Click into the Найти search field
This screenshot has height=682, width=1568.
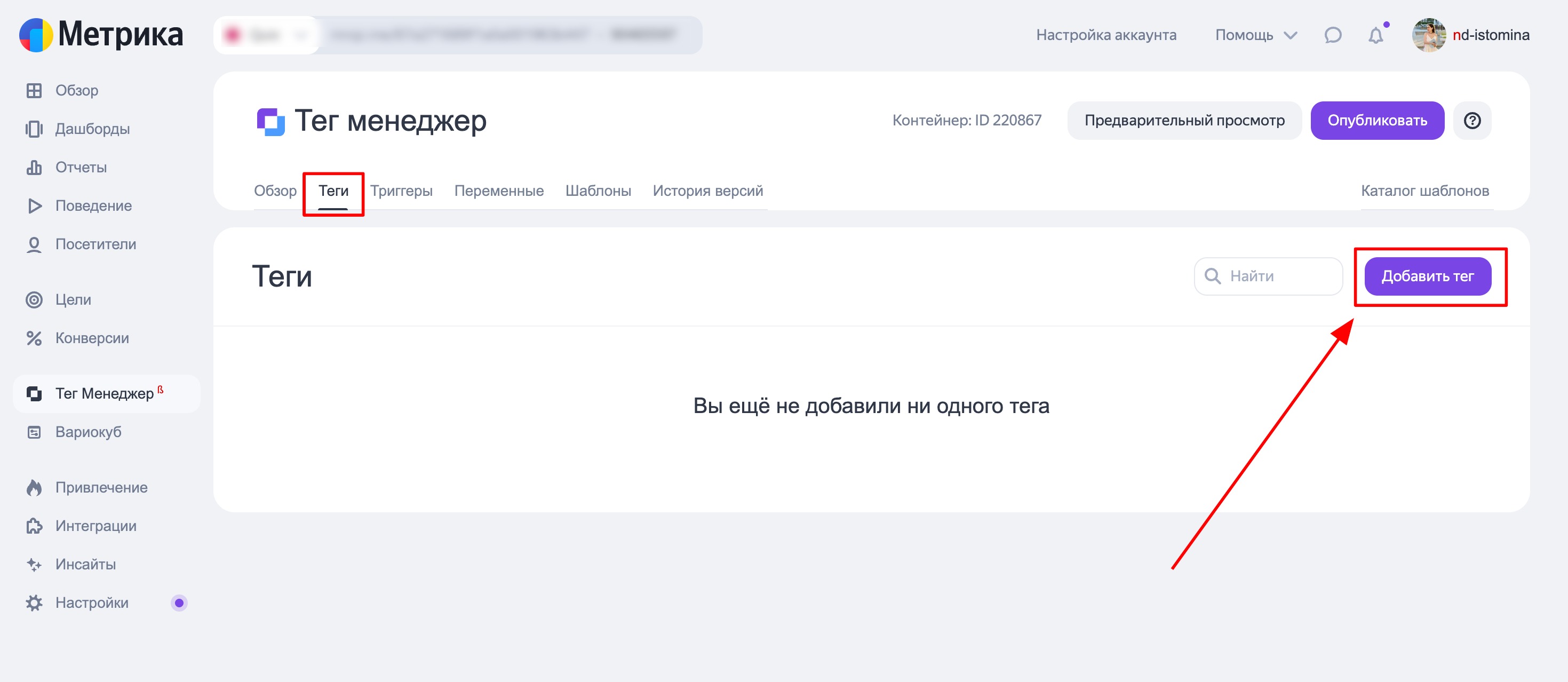(1268, 276)
